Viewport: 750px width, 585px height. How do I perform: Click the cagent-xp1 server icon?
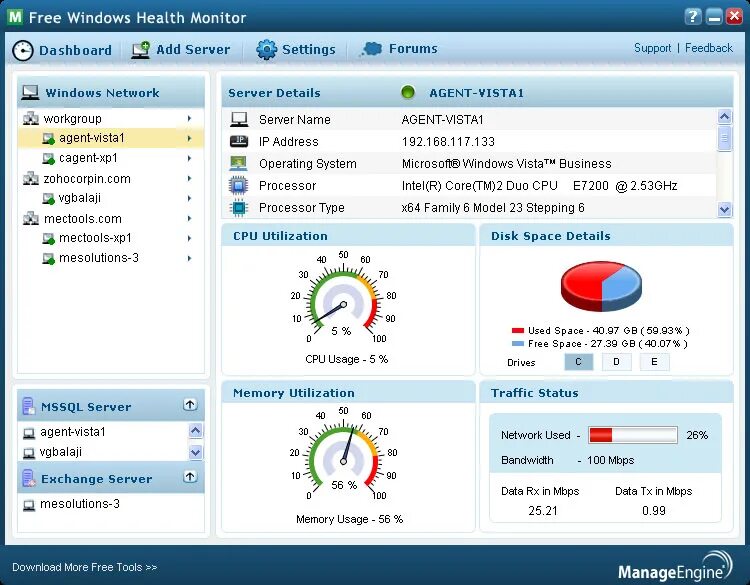tap(48, 158)
